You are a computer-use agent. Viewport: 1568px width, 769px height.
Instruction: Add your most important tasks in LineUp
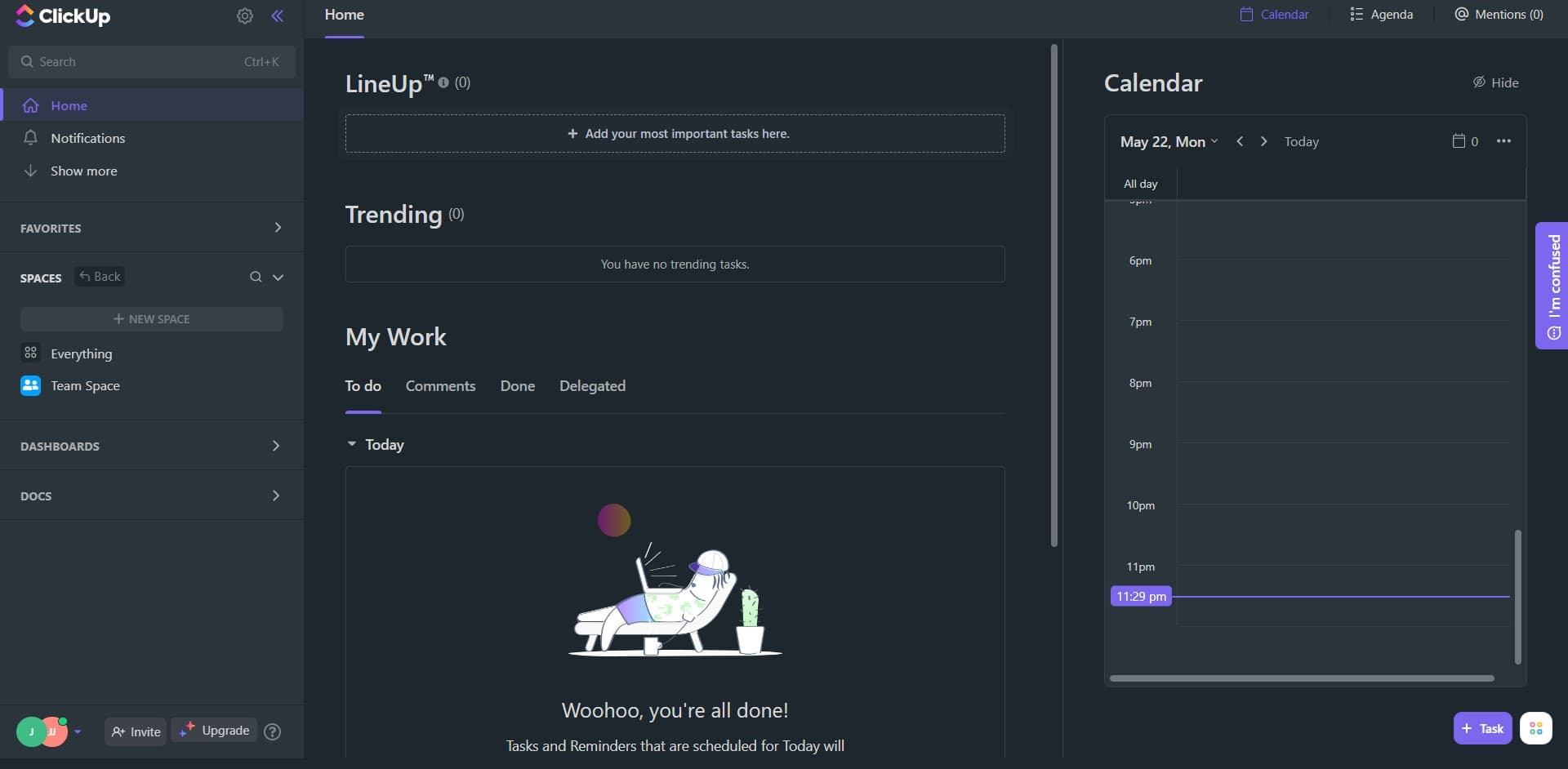pyautogui.click(x=675, y=133)
